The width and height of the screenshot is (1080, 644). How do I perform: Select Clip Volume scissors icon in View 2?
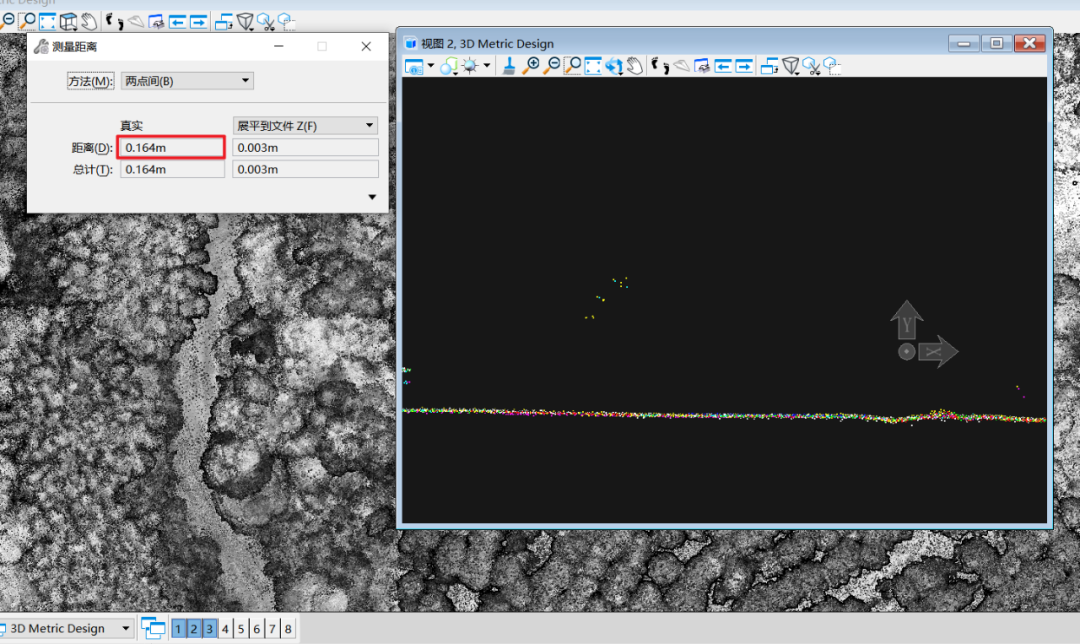[812, 66]
